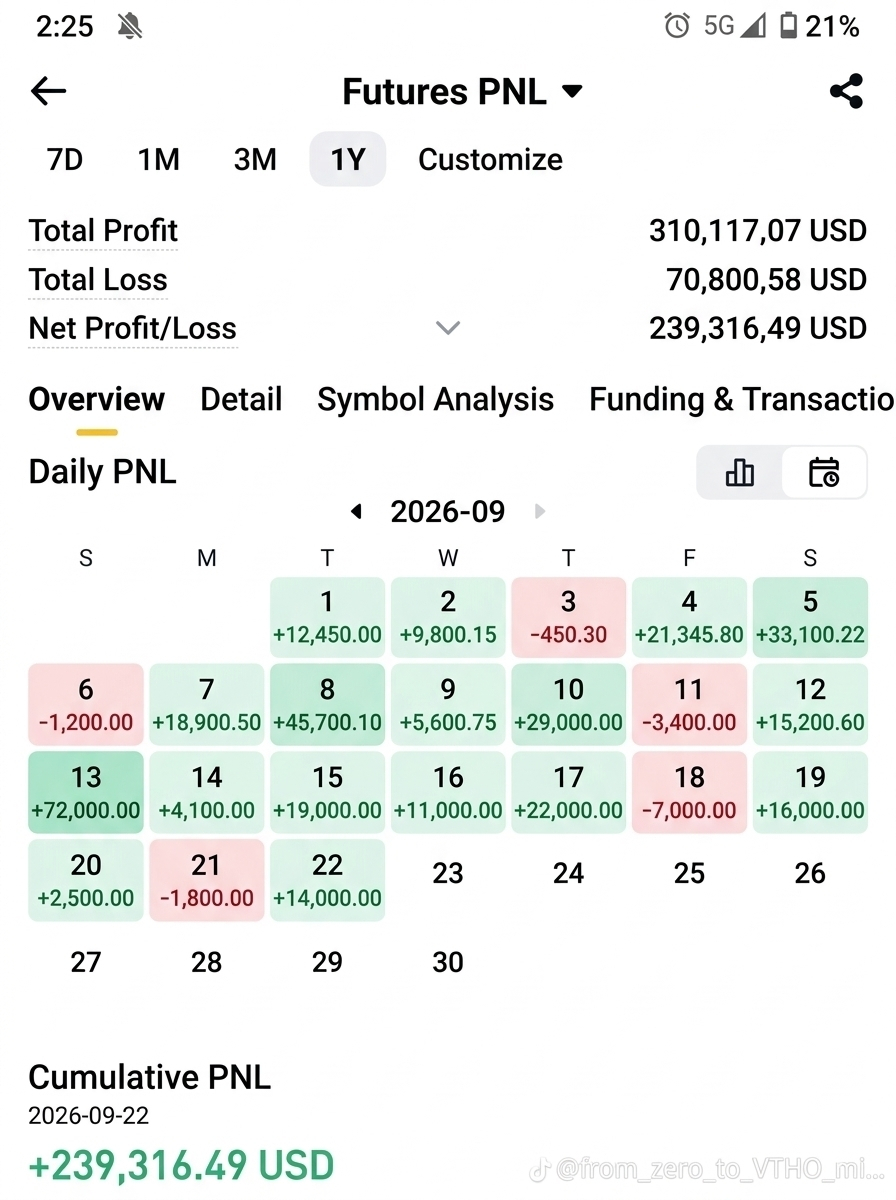Switch to calendar view icon
The image size is (896, 1200).
coord(824,472)
